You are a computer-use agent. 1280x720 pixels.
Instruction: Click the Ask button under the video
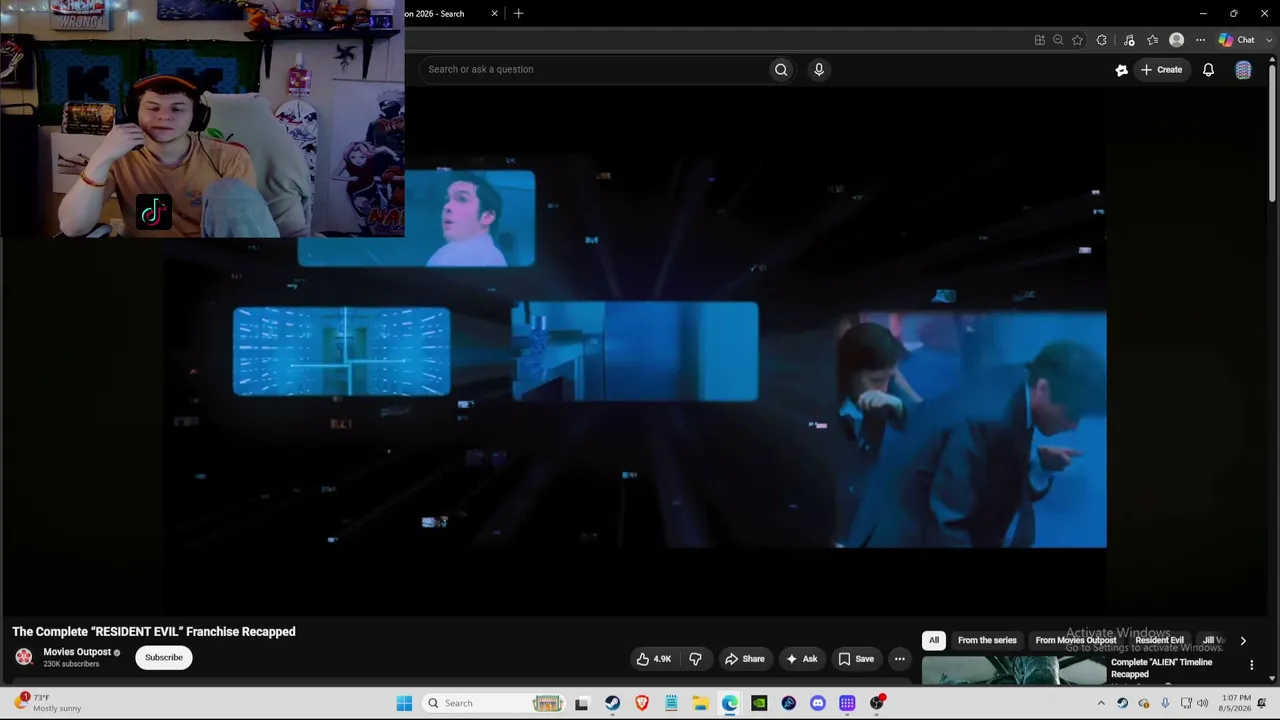802,659
